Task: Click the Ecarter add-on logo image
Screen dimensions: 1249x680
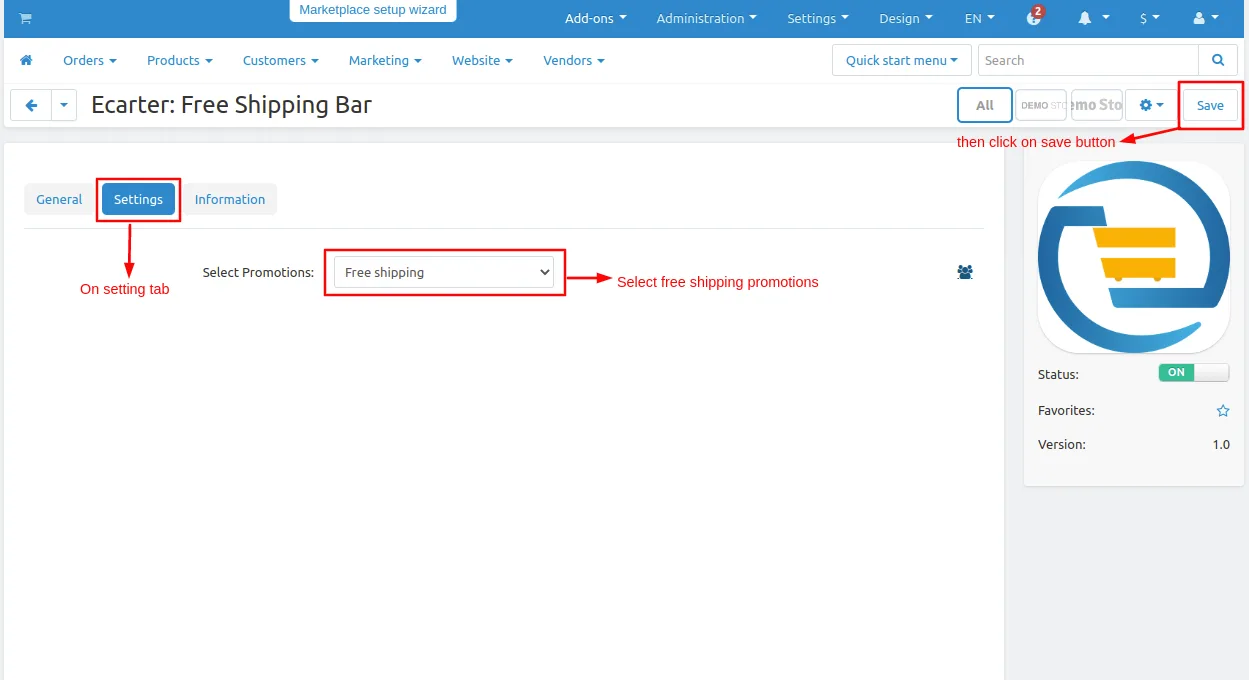Action: pyautogui.click(x=1134, y=257)
